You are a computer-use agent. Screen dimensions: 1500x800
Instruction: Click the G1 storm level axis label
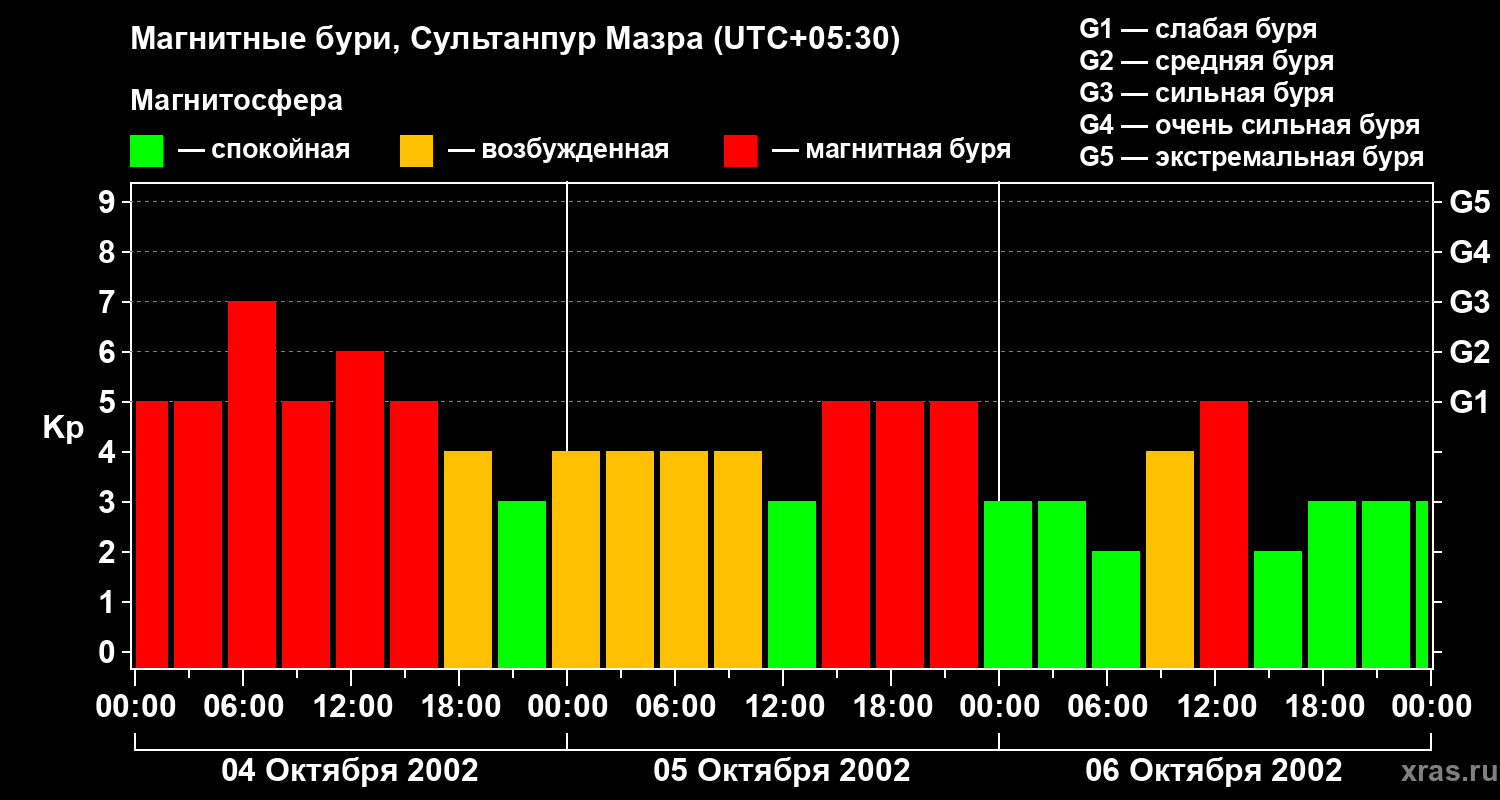tap(1470, 402)
